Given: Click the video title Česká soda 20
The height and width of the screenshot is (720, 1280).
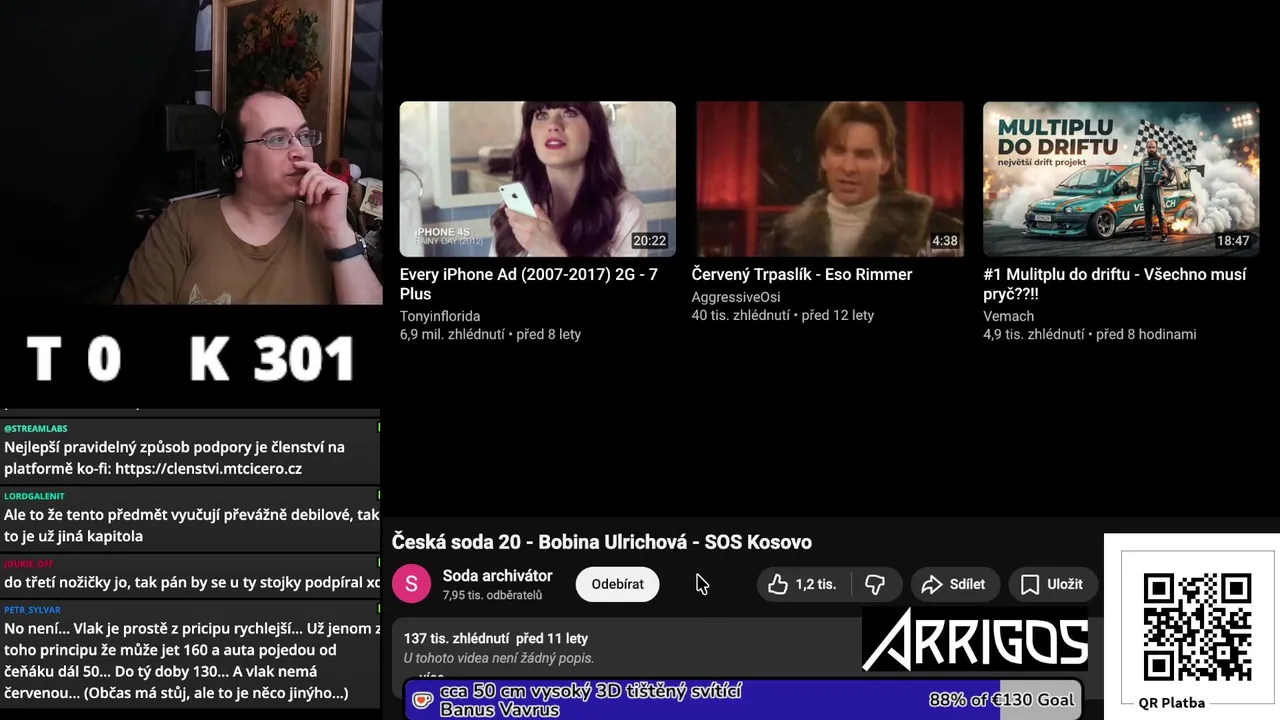Looking at the screenshot, I should (x=602, y=542).
